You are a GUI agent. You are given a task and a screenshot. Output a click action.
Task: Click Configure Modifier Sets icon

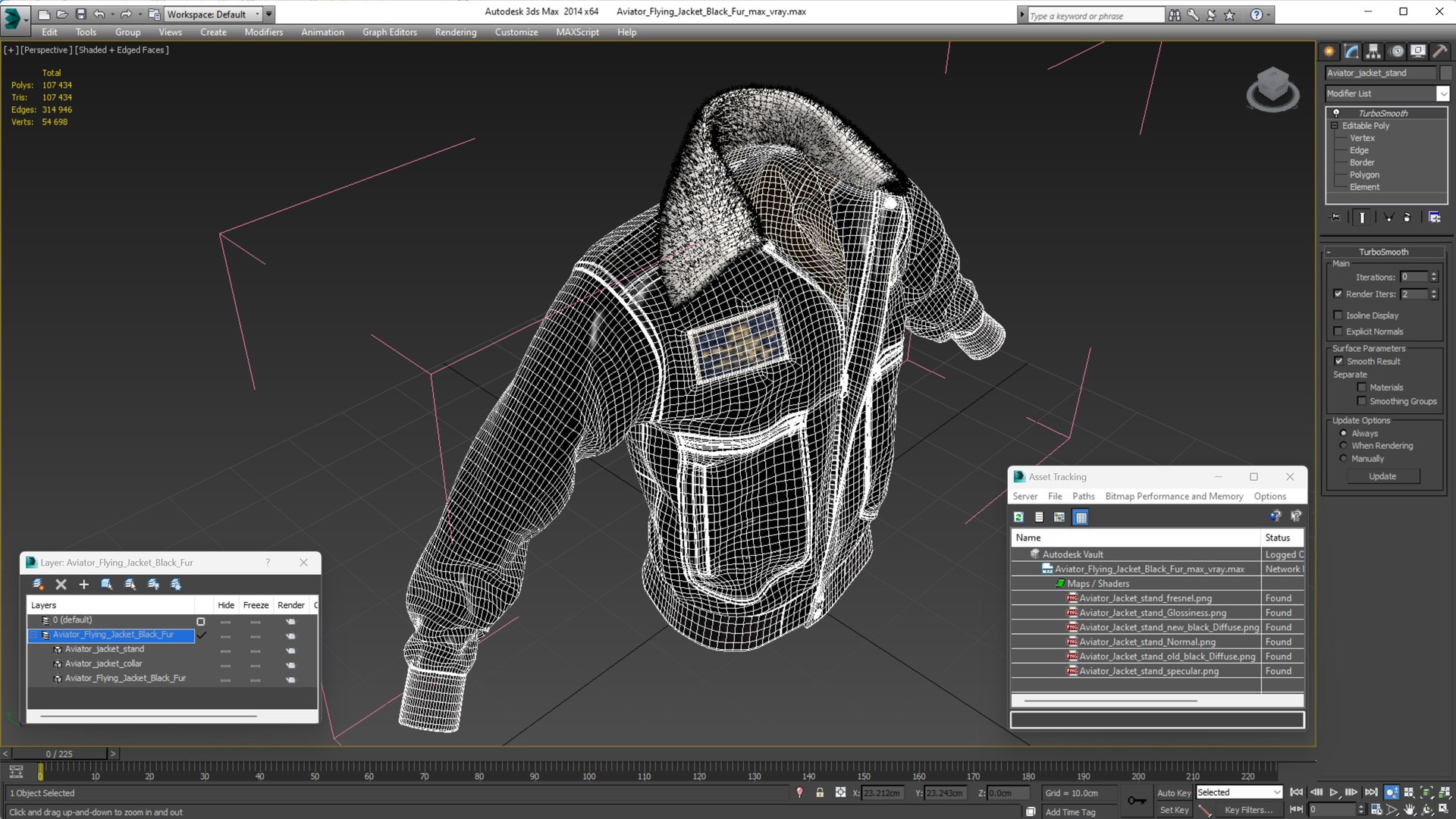pos(1434,218)
